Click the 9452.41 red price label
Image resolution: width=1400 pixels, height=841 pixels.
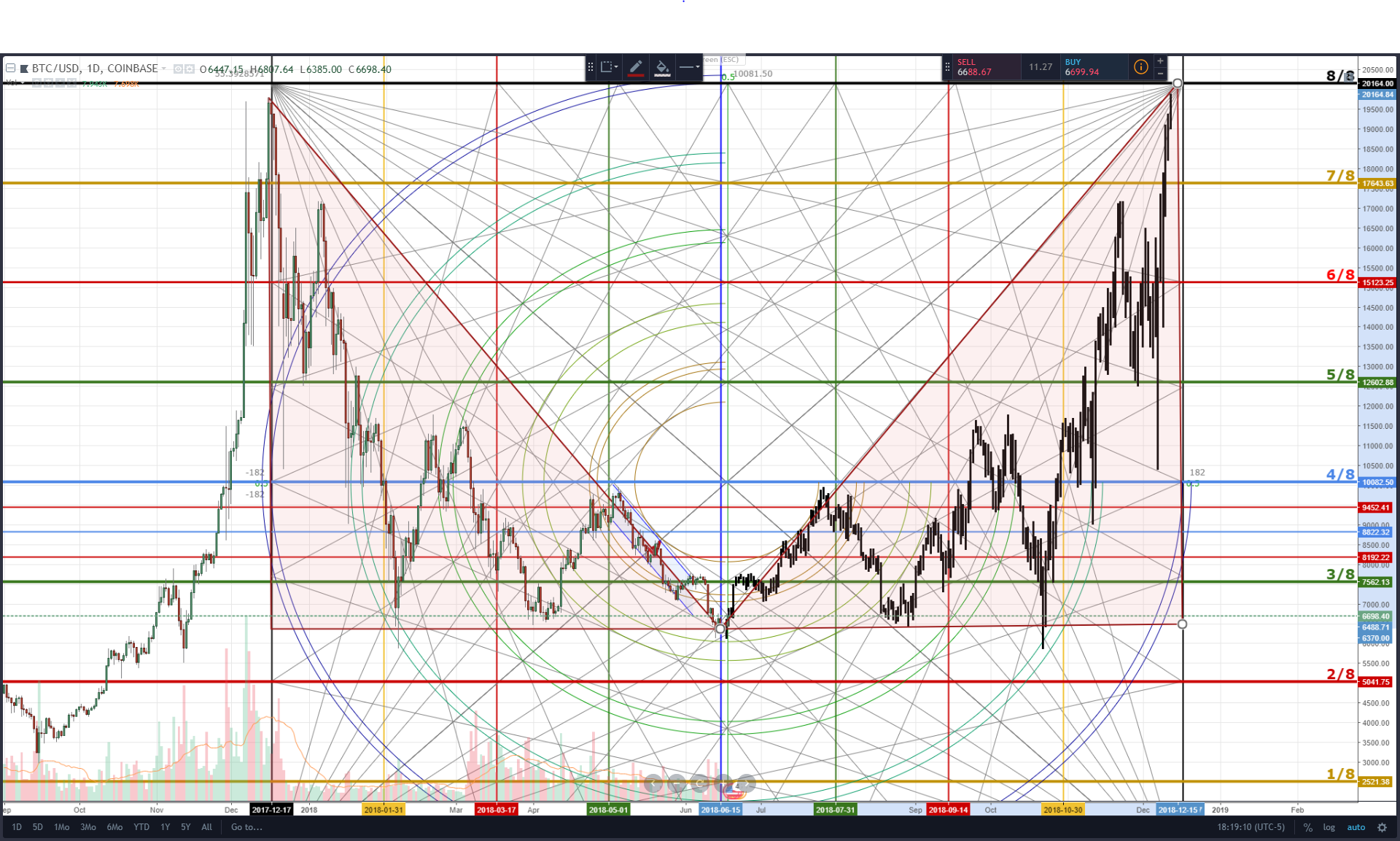pyautogui.click(x=1376, y=508)
